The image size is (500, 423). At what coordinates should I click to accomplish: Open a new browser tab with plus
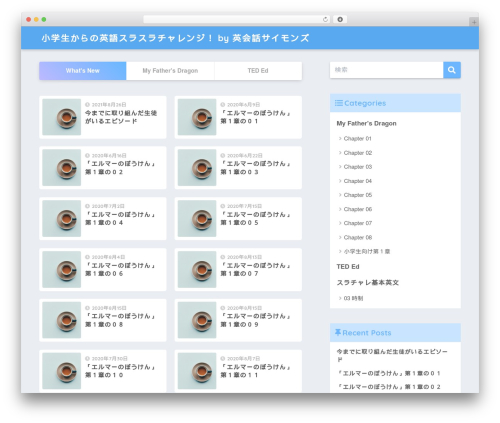pyautogui.click(x=474, y=22)
